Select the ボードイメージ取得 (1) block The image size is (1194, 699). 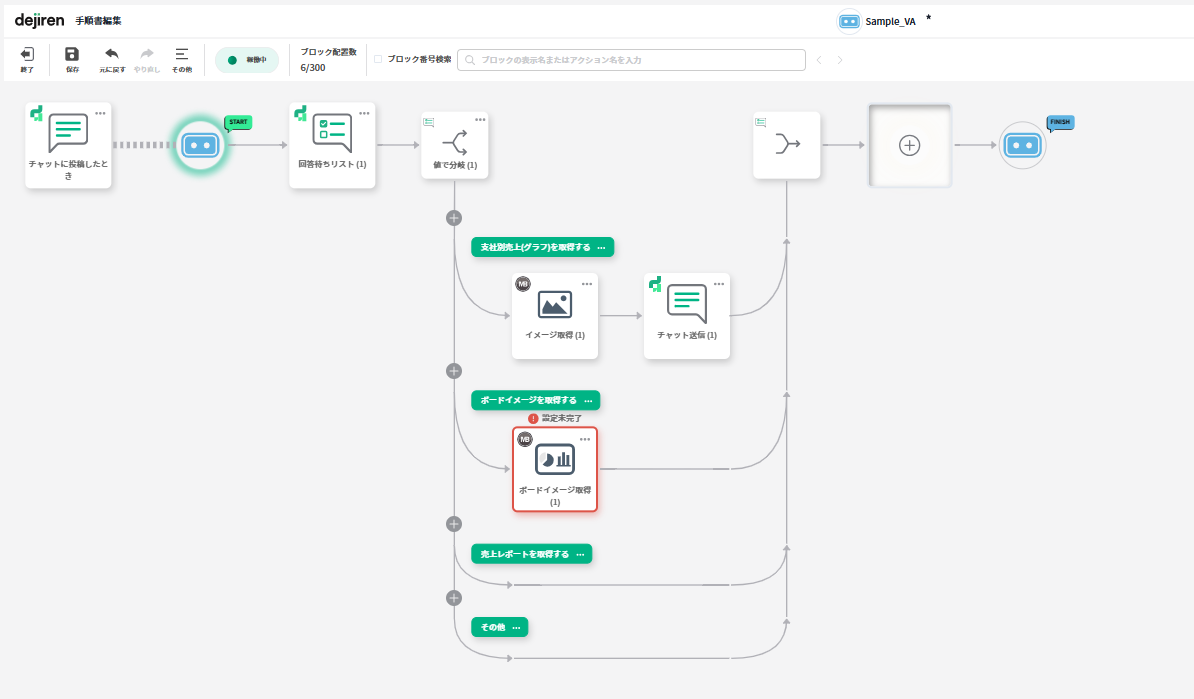pyautogui.click(x=555, y=469)
